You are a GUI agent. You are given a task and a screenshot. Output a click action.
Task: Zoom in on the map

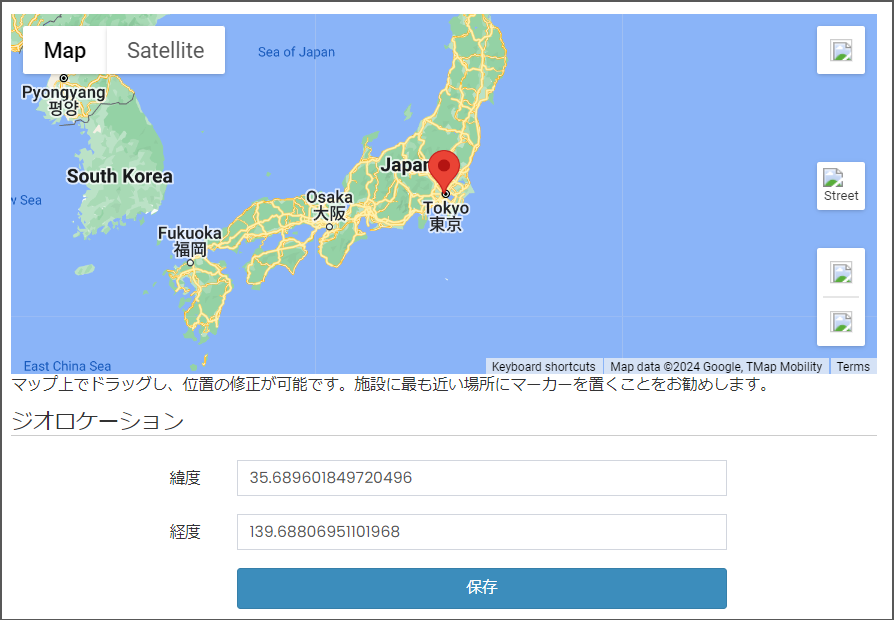(x=840, y=272)
